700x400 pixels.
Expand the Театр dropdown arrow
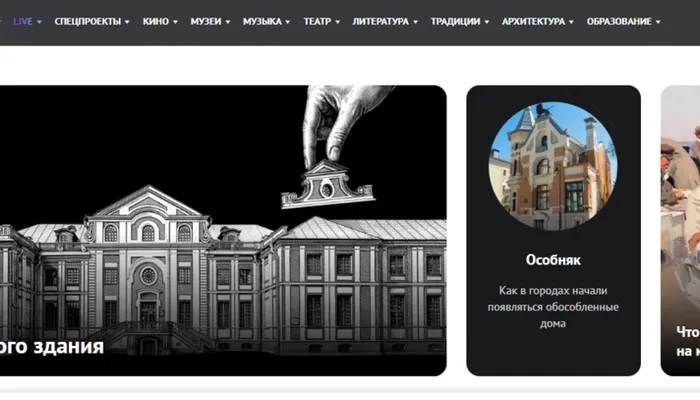click(x=337, y=22)
